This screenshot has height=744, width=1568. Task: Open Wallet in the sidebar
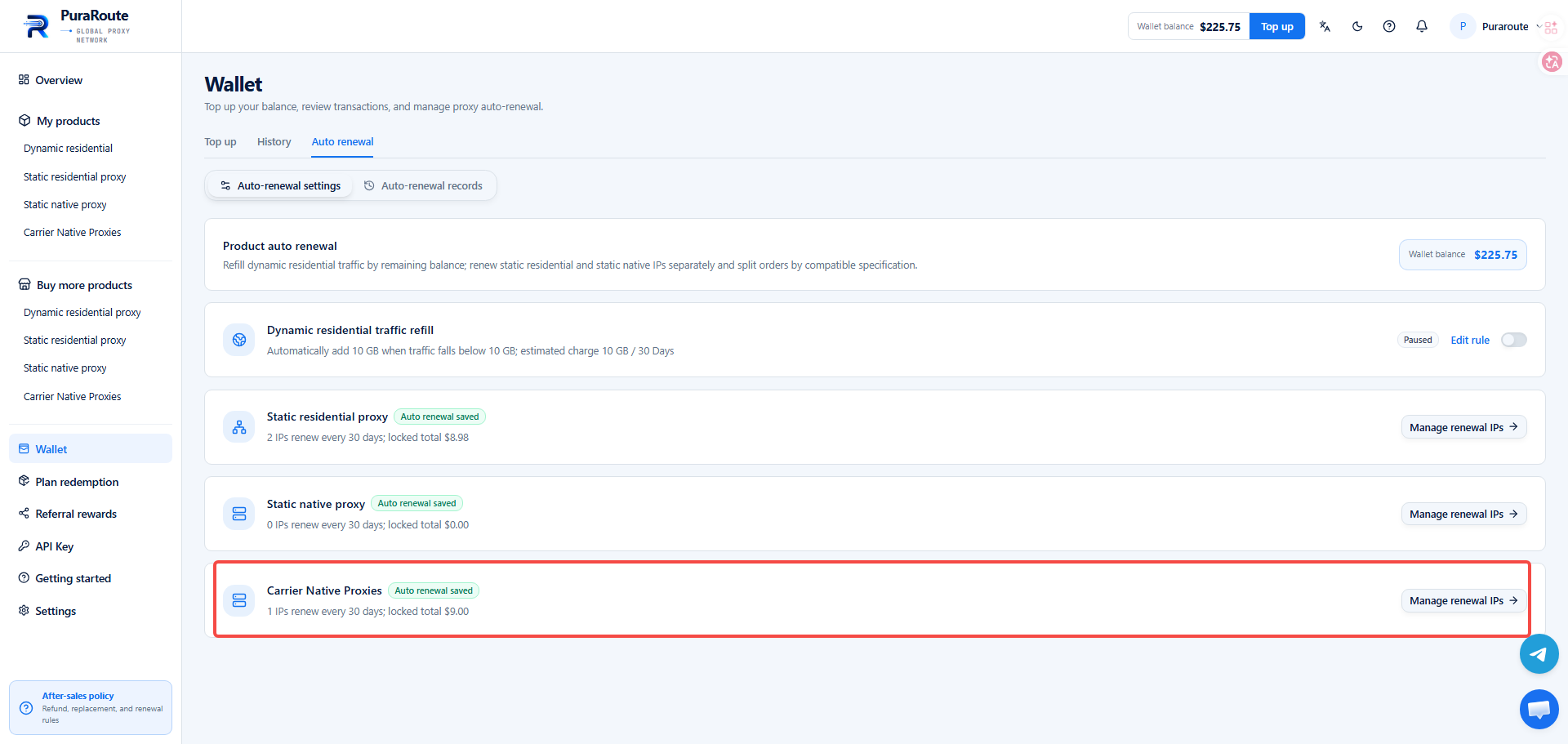[91, 449]
